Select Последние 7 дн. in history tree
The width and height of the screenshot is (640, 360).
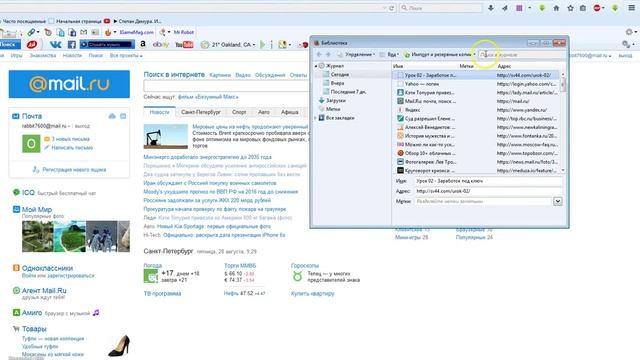[x=348, y=92]
